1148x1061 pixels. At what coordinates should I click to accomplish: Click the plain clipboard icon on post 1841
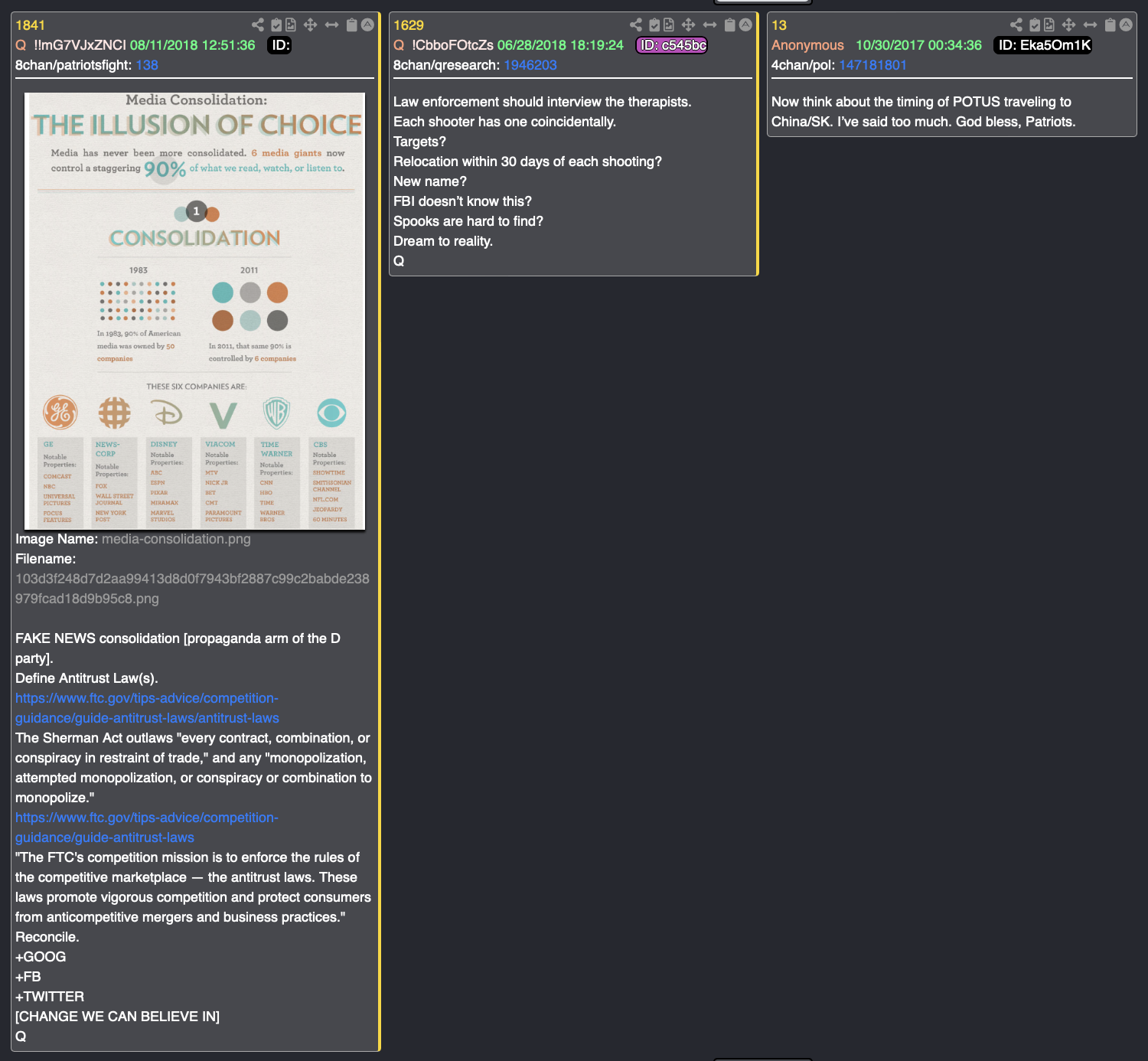coord(352,24)
